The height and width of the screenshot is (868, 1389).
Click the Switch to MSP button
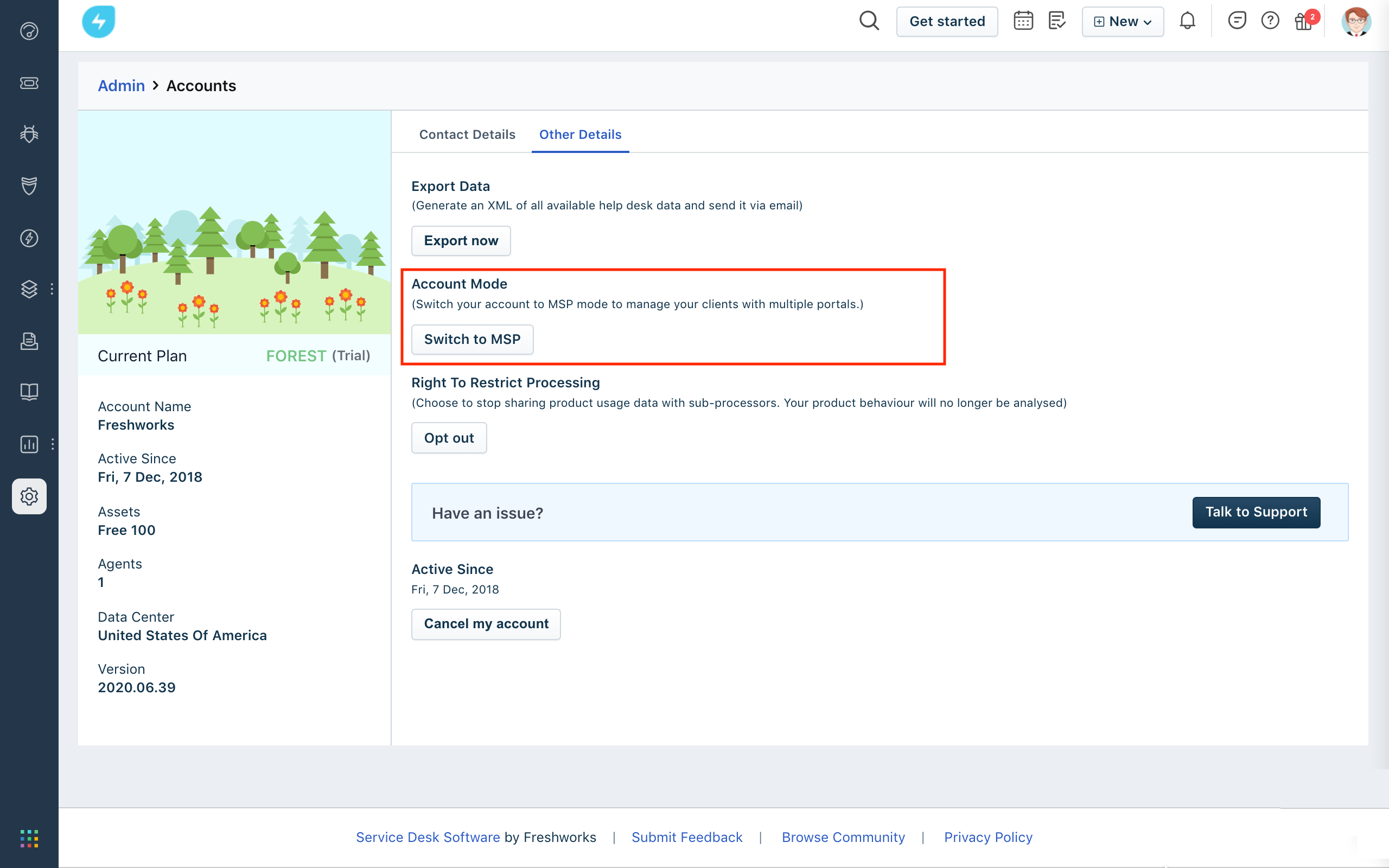click(x=473, y=339)
